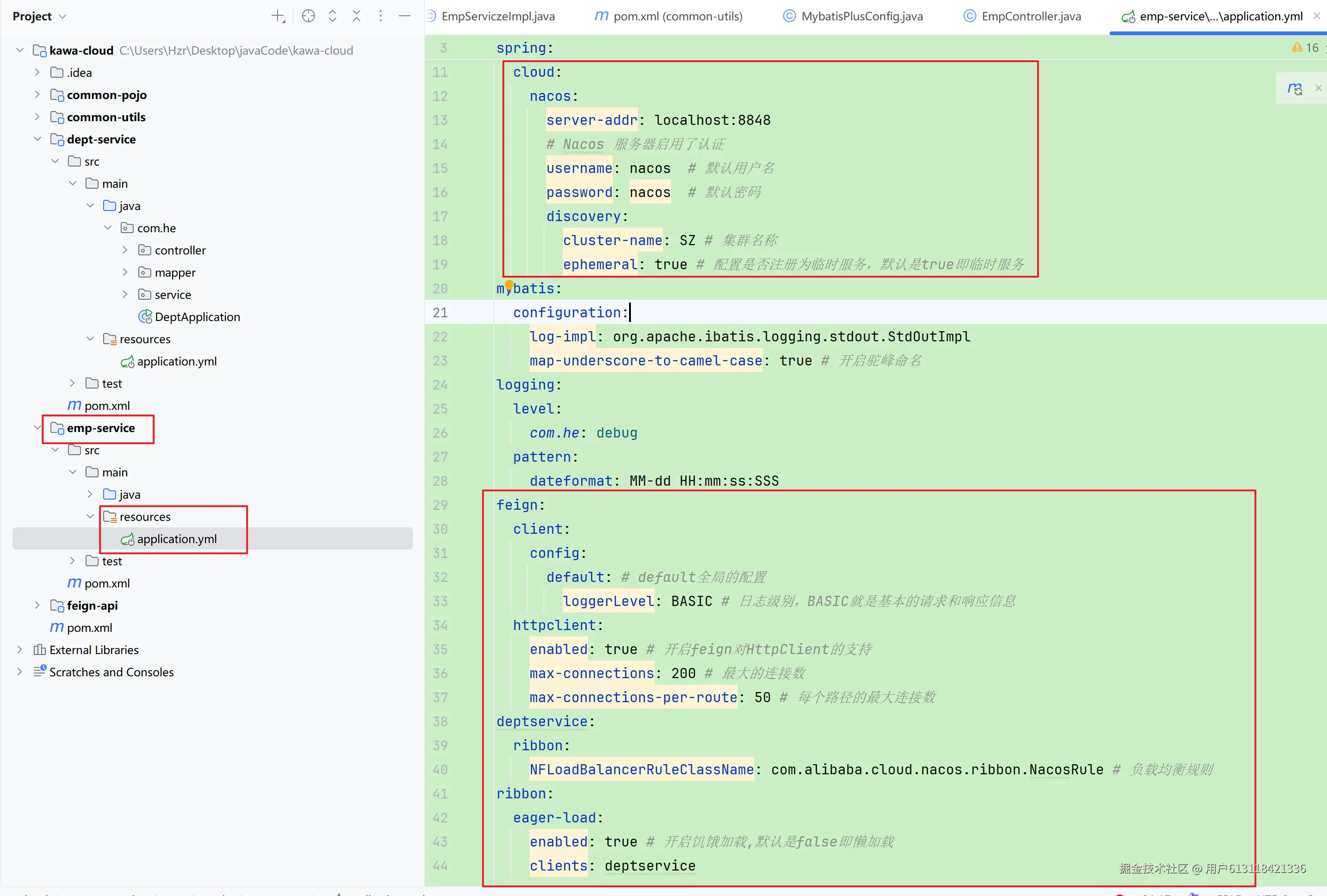The width and height of the screenshot is (1327, 896).
Task: Select DeptApplication class in the tree
Action: (197, 317)
